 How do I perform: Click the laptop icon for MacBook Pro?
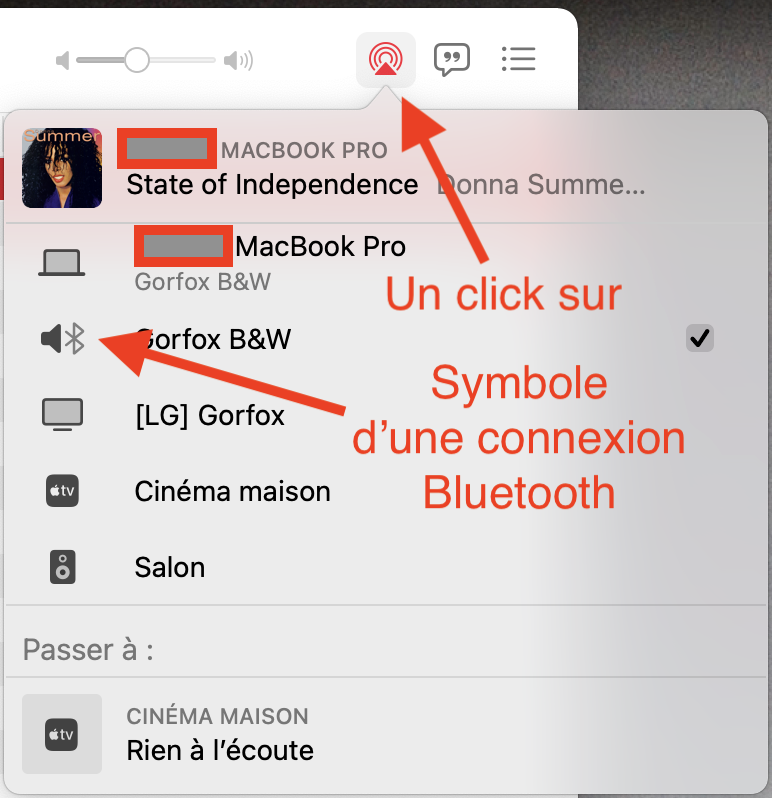pos(62,263)
